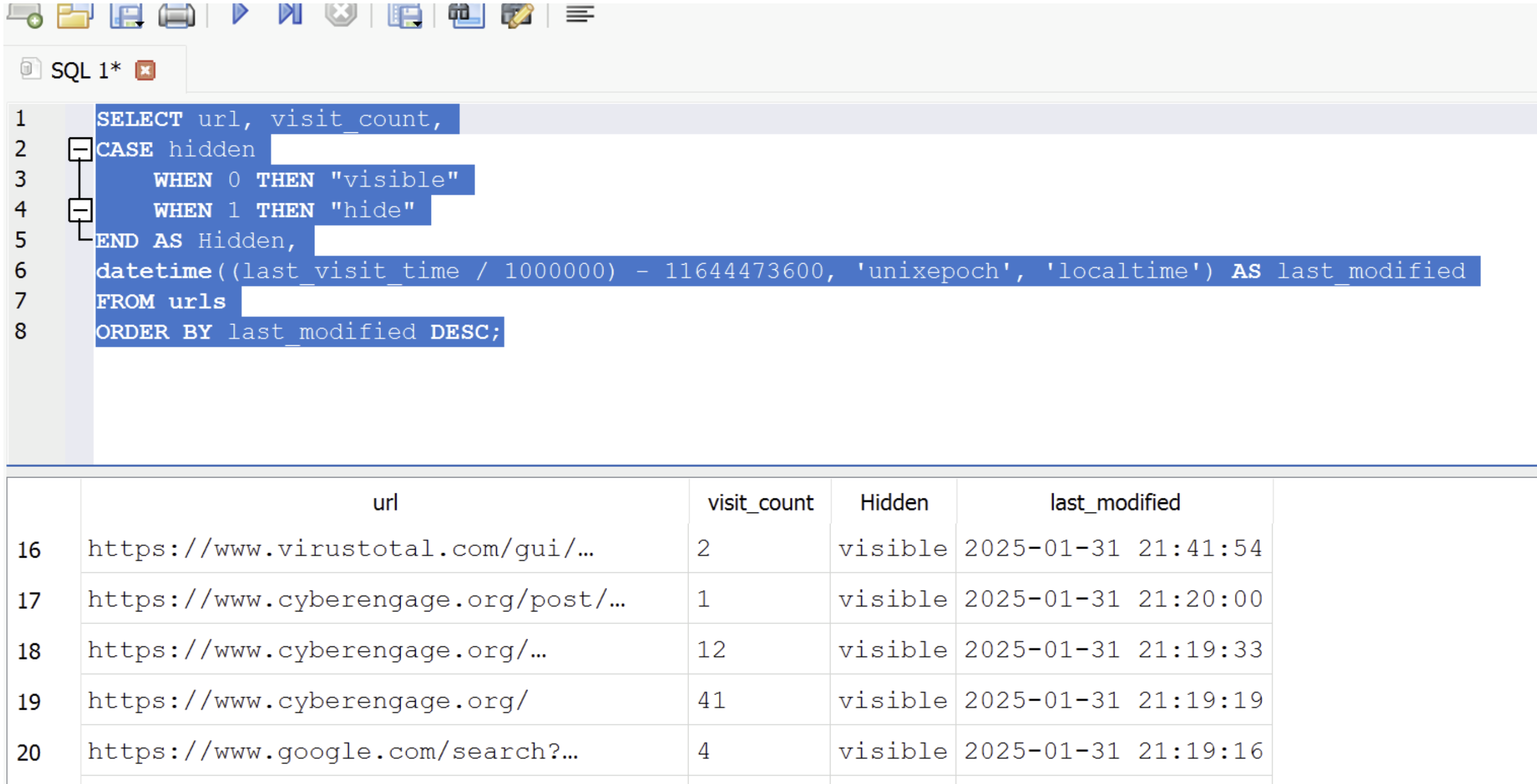This screenshot has height=784, width=1537.
Task: Sort results by the visit_count column header
Action: point(759,502)
